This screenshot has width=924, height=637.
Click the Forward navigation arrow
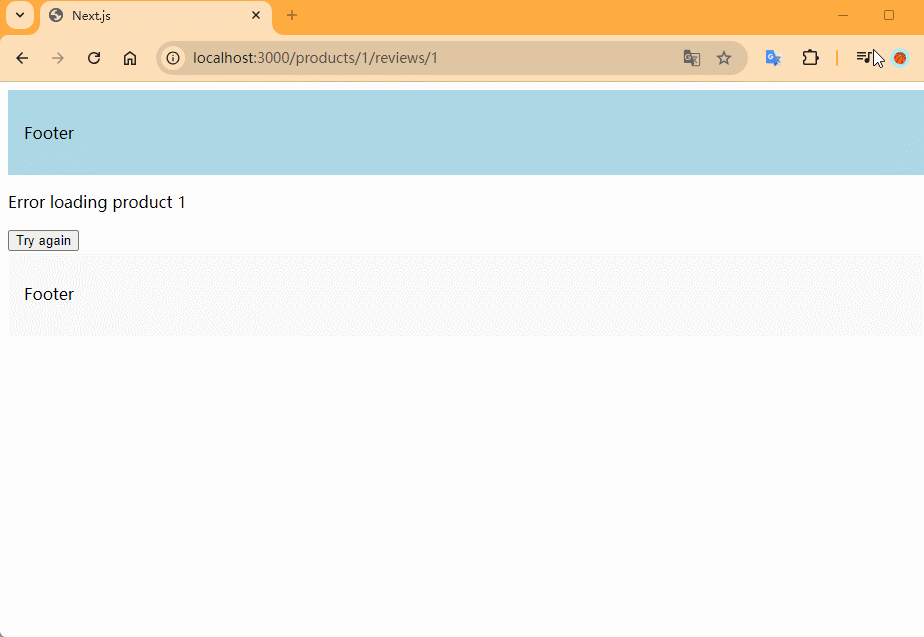pos(58,58)
